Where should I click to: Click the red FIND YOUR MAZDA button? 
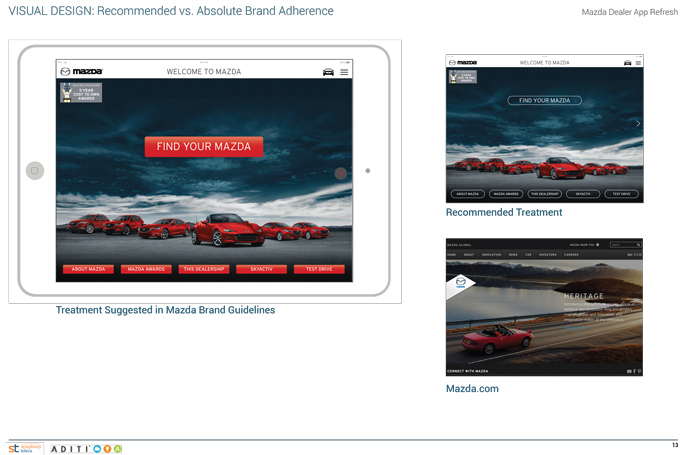pos(204,146)
